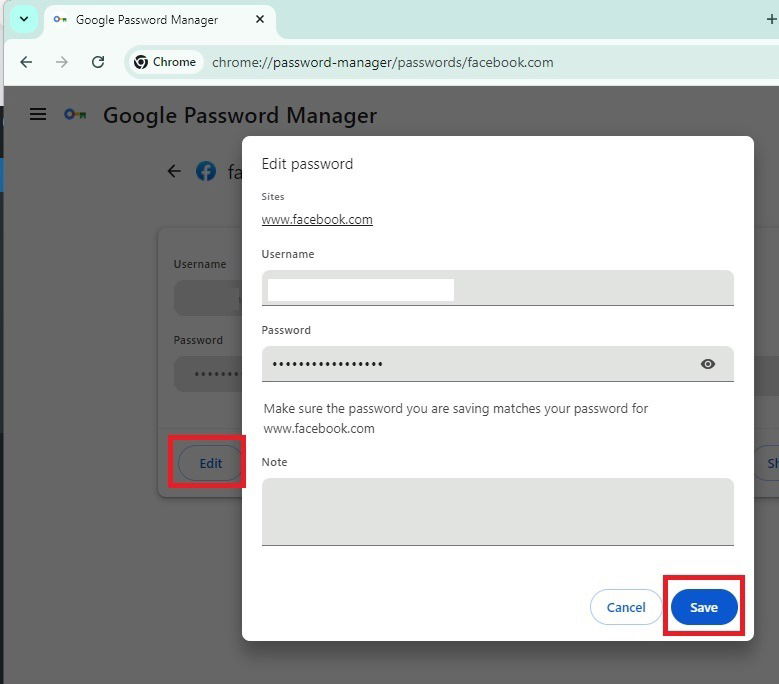
Task: Click the background Password field on the page
Action: click(x=208, y=374)
